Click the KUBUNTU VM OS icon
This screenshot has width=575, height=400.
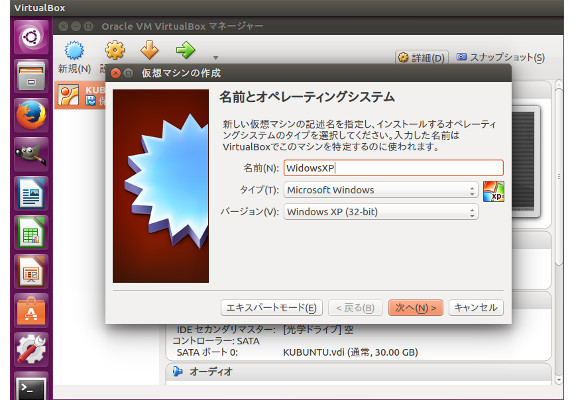pyautogui.click(x=69, y=95)
